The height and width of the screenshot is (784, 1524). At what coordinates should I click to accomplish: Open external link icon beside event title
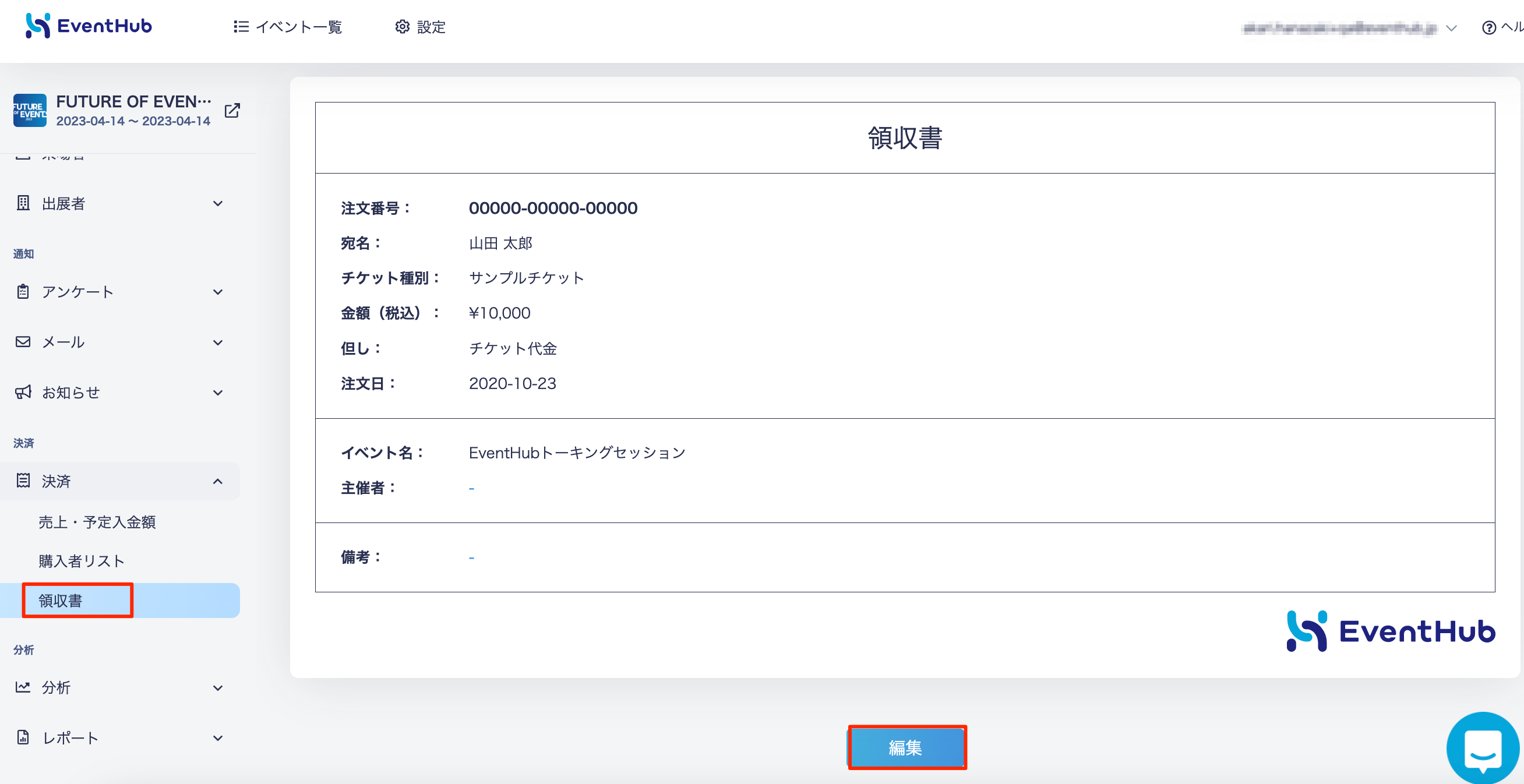point(232,111)
